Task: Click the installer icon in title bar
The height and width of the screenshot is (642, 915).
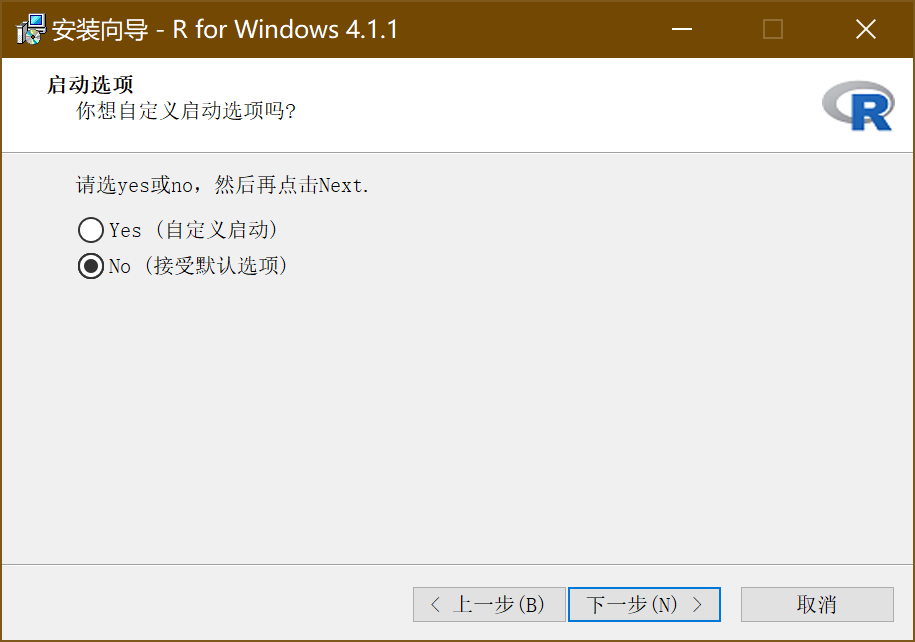Action: [x=30, y=29]
